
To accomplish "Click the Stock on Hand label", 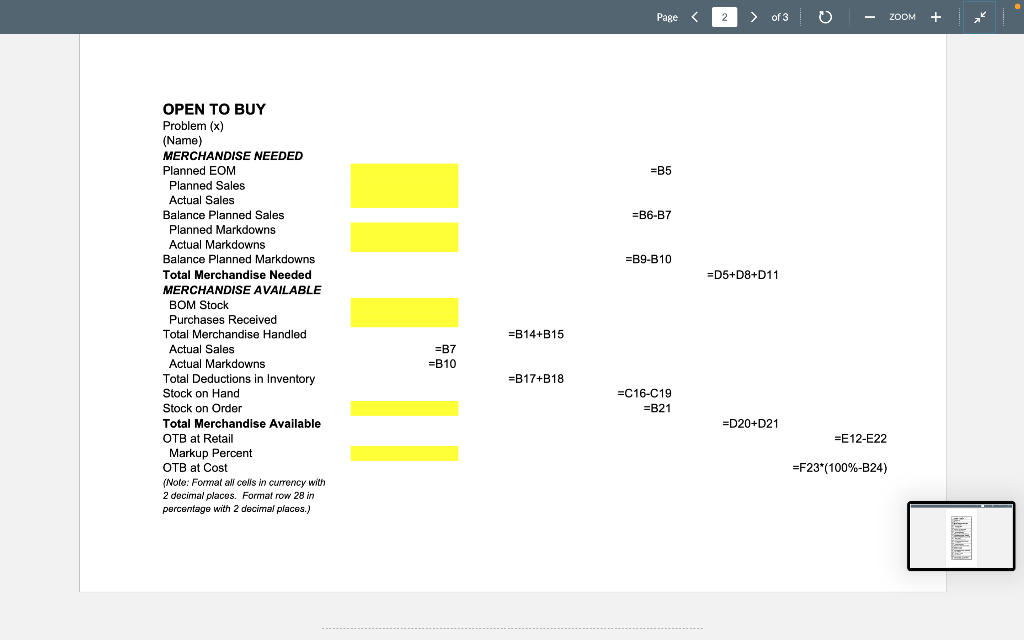I will click(x=201, y=393).
